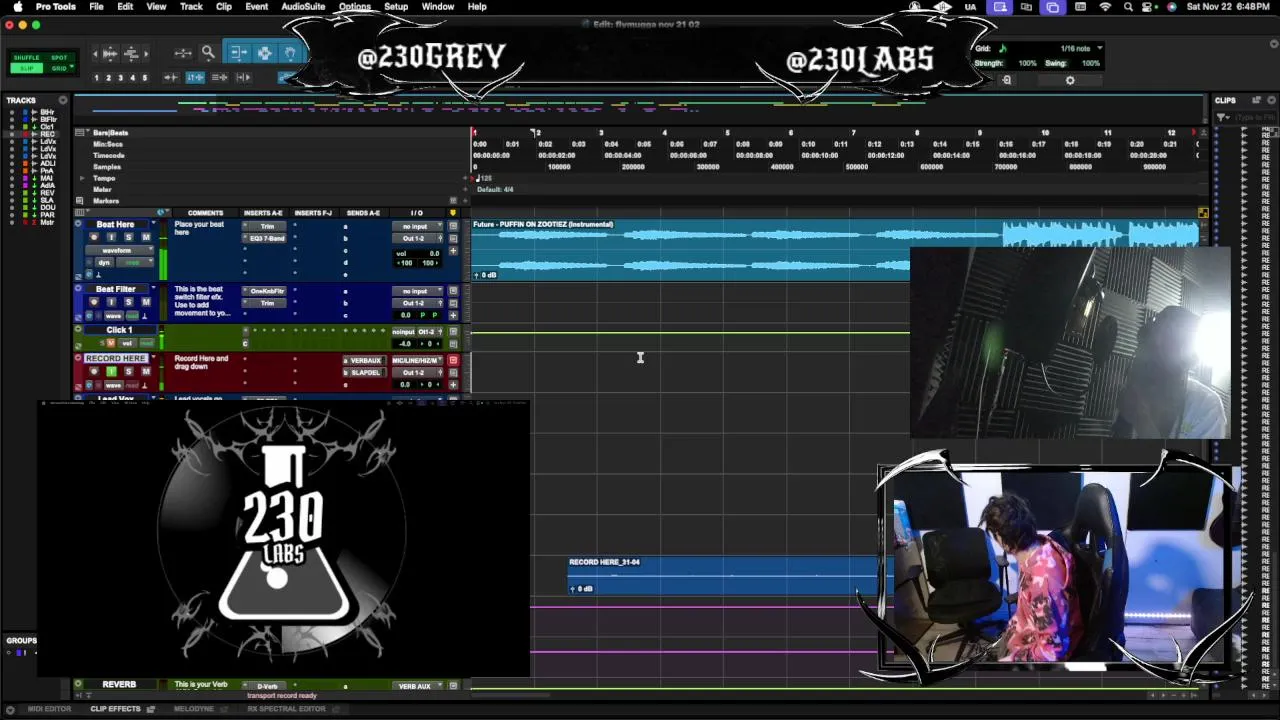Open the Event menu

(257, 7)
